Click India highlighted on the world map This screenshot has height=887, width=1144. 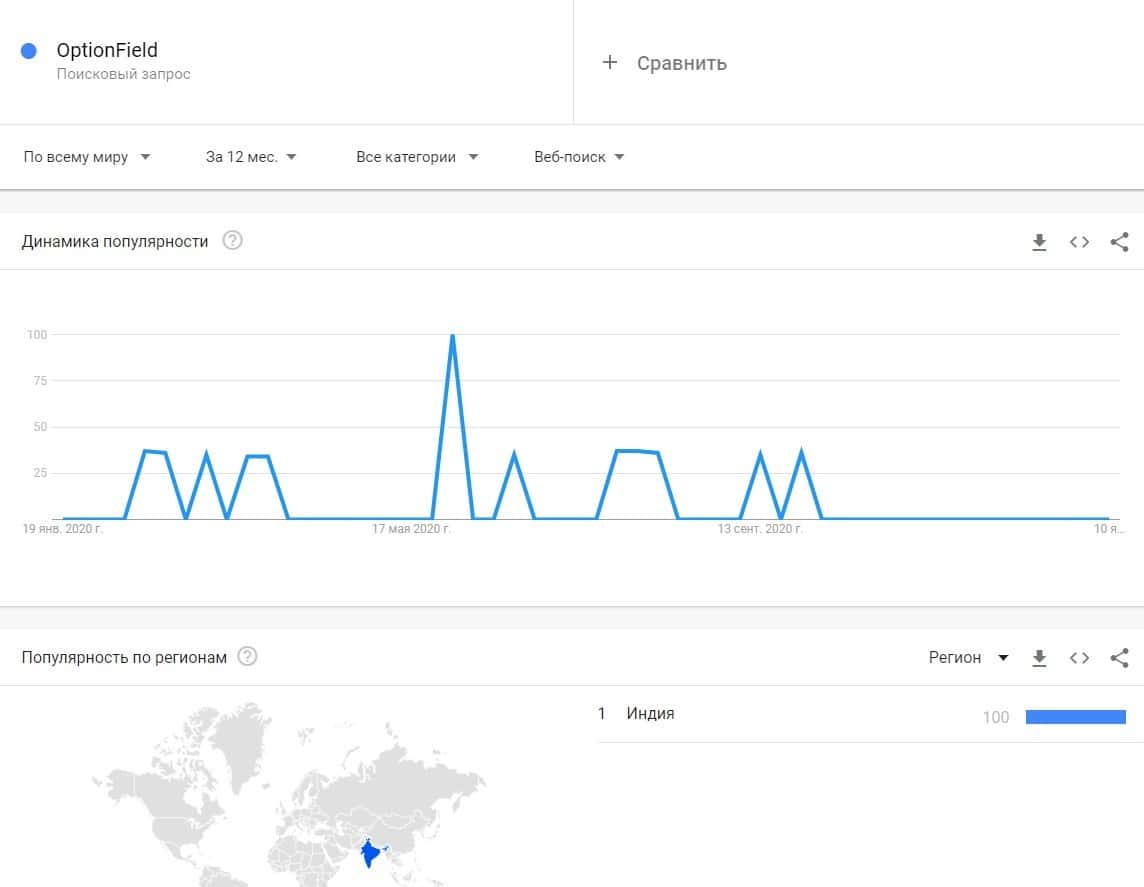point(371,854)
